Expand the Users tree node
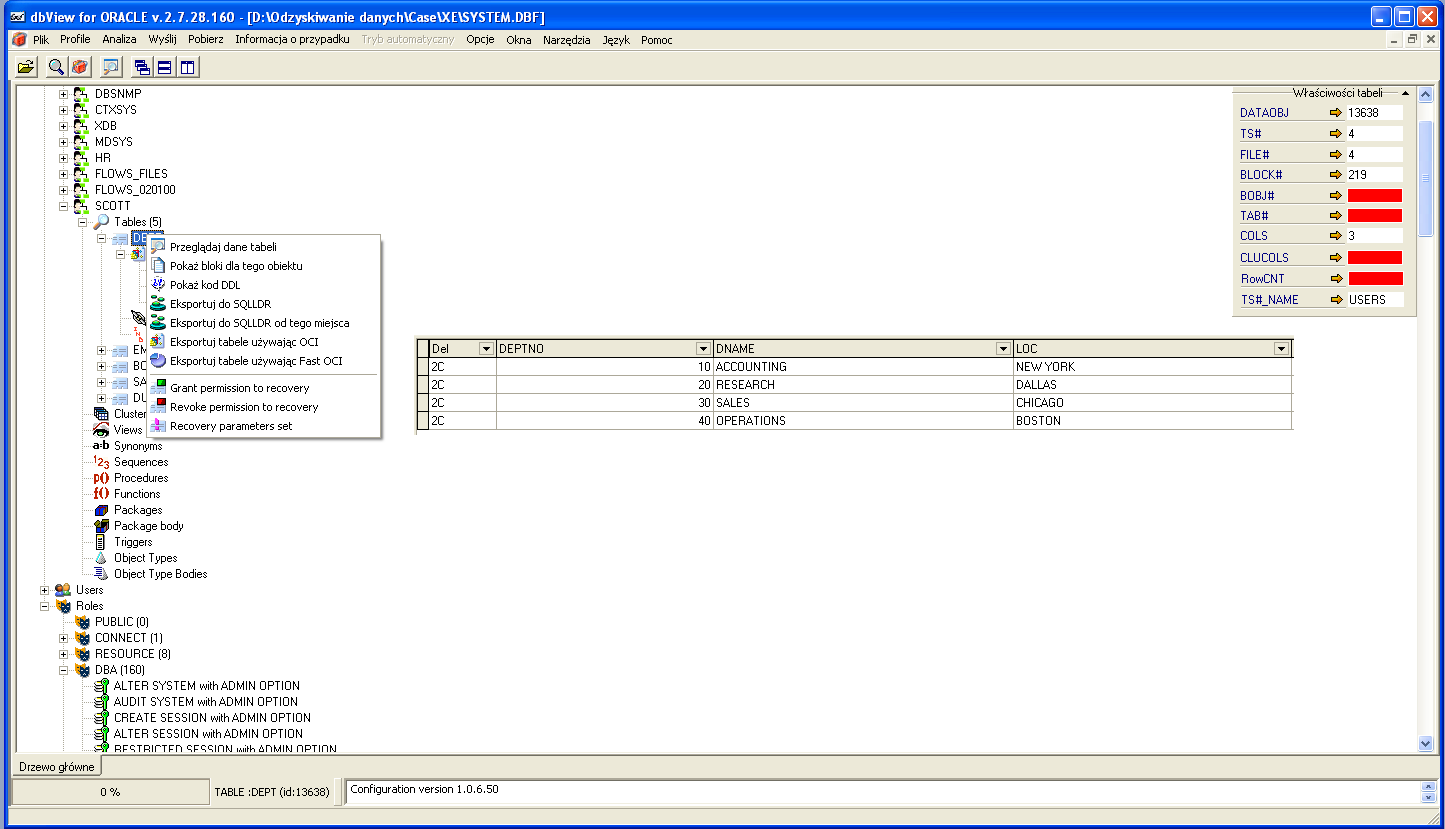Viewport: 1445px width, 829px height. pos(45,590)
